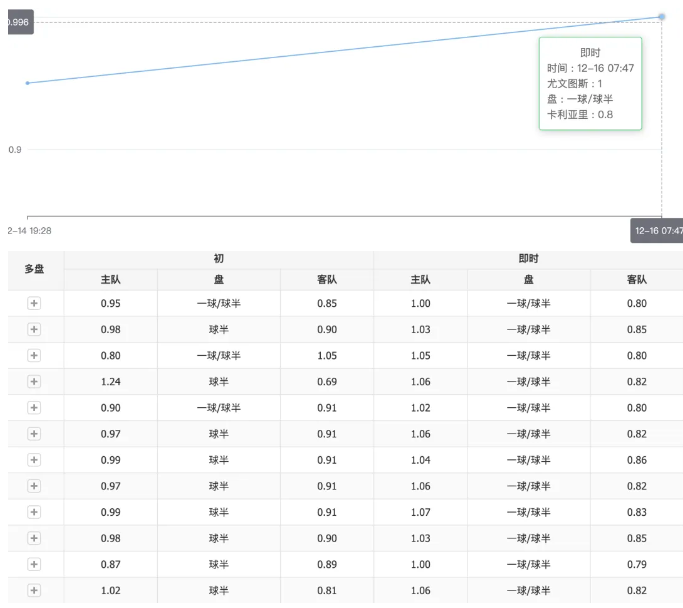683x608 pixels.
Task: Click the plus icon for the 0.87 row
Action: (34, 564)
